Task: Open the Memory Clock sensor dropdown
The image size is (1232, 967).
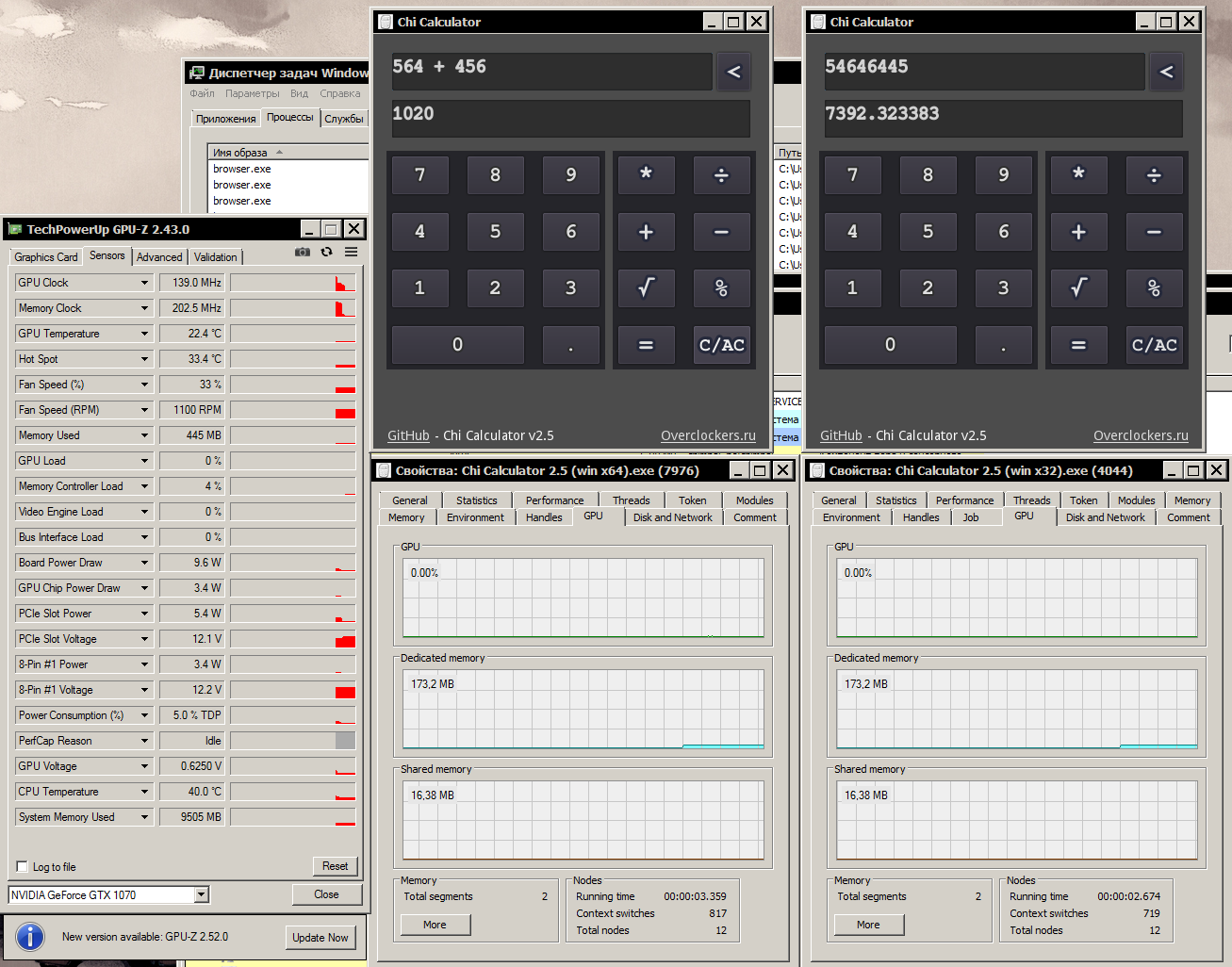Action: click(144, 308)
